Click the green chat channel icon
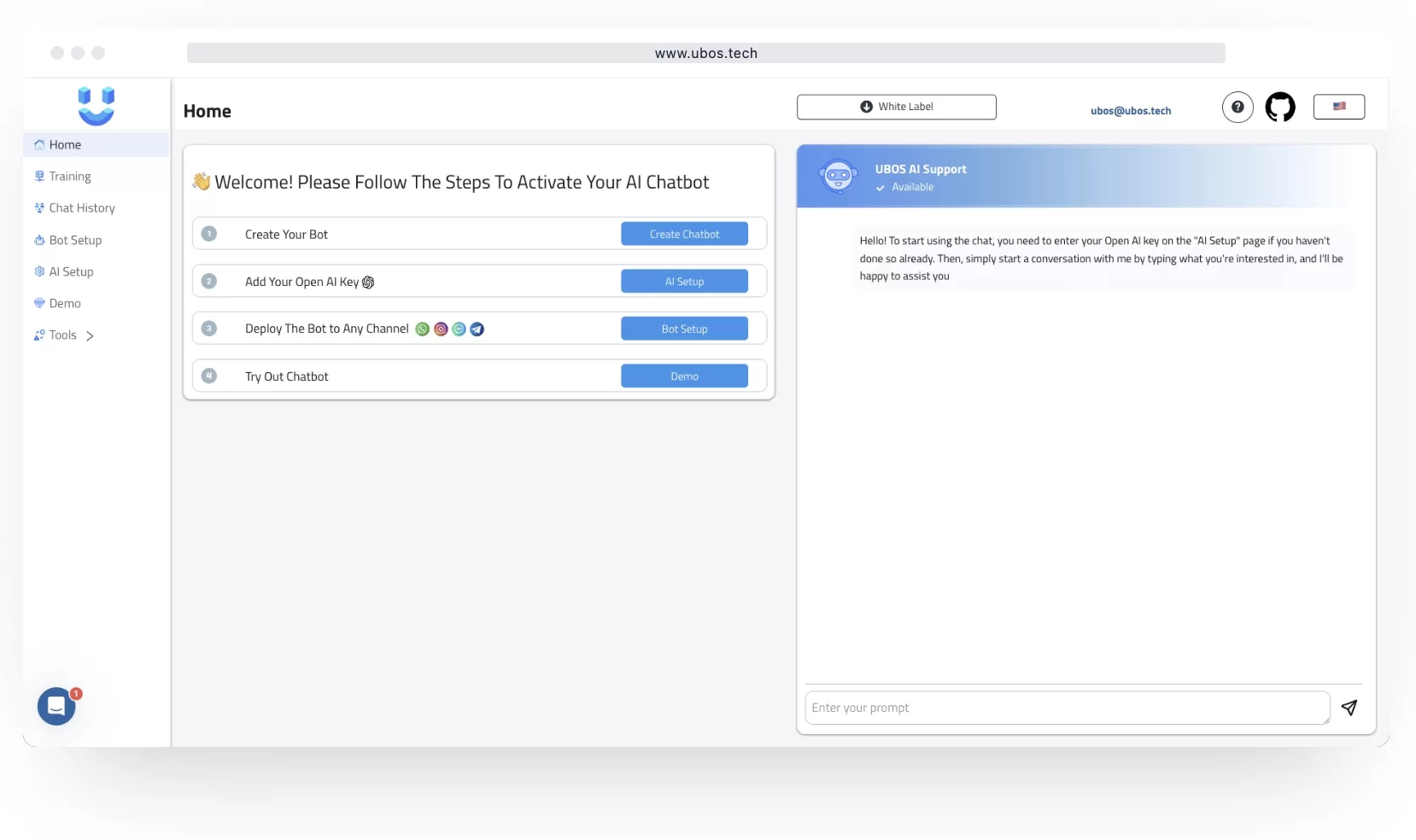 [459, 330]
